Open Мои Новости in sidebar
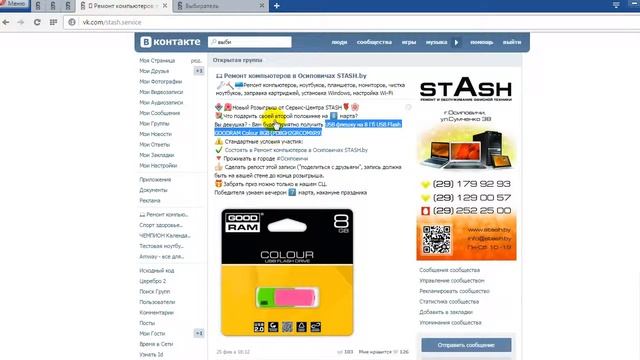Image resolution: width=640 pixels, height=360 pixels. click(156, 134)
